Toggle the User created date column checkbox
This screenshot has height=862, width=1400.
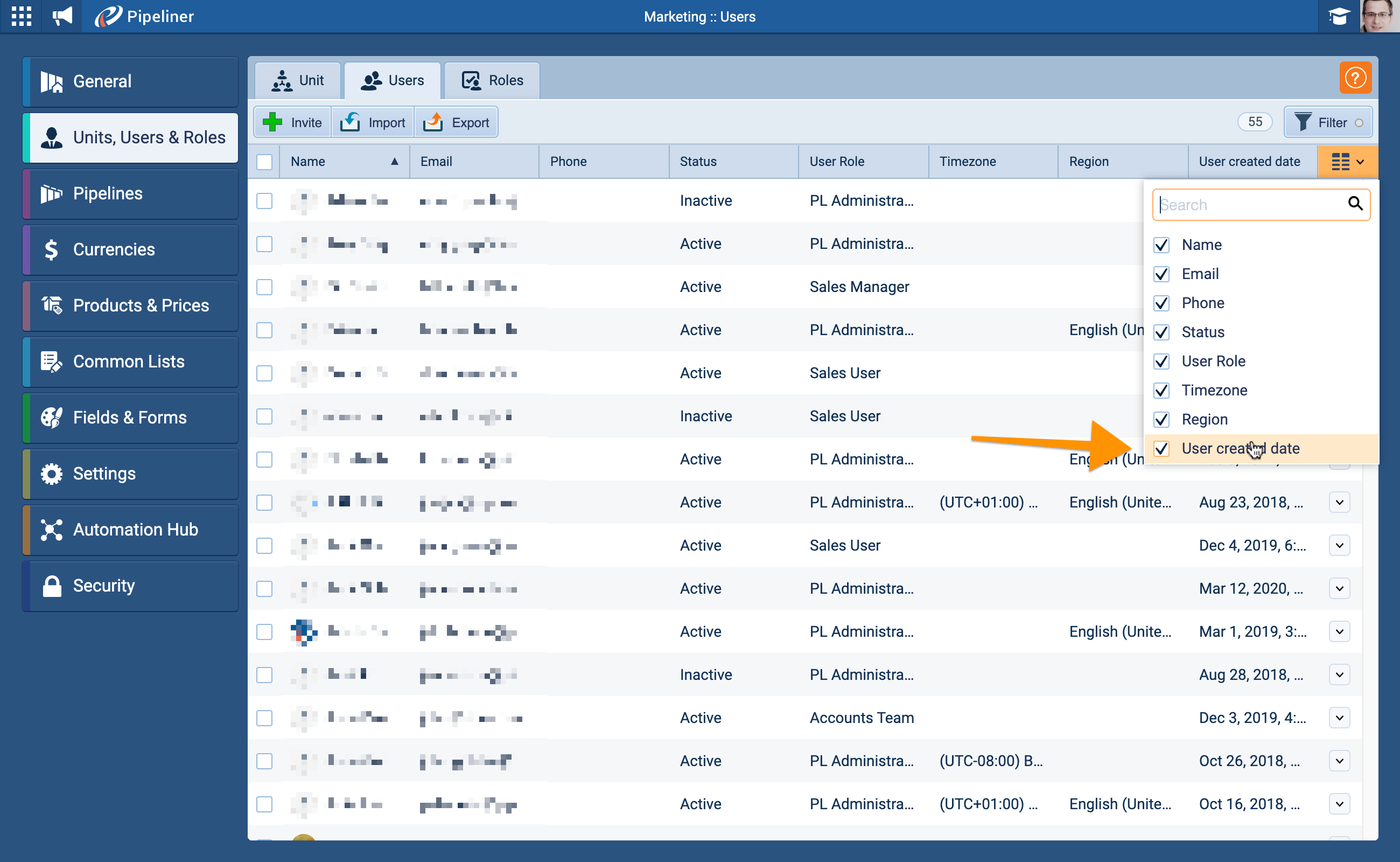[1161, 449]
